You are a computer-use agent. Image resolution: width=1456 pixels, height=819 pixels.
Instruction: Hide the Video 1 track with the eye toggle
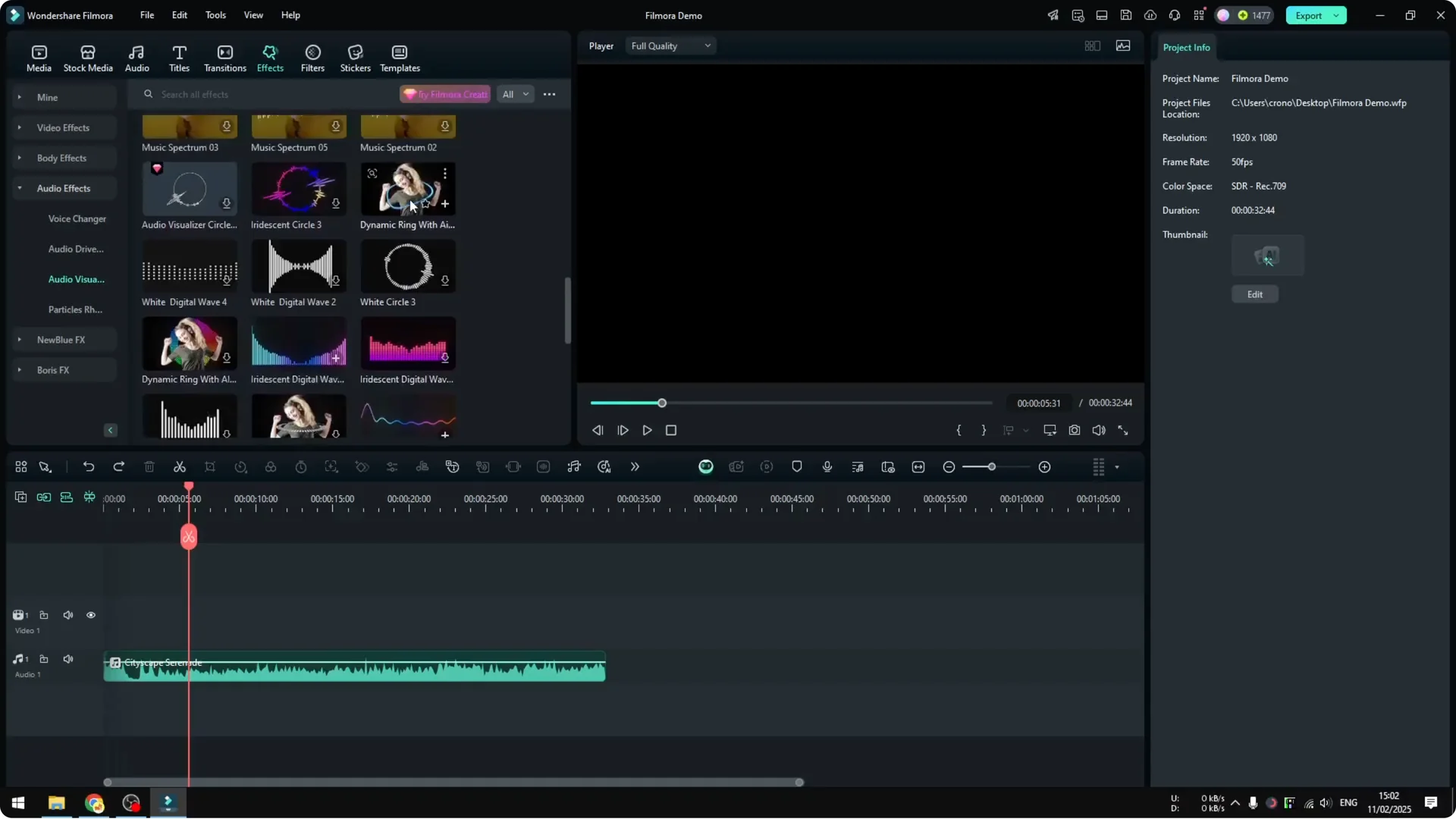tap(90, 615)
